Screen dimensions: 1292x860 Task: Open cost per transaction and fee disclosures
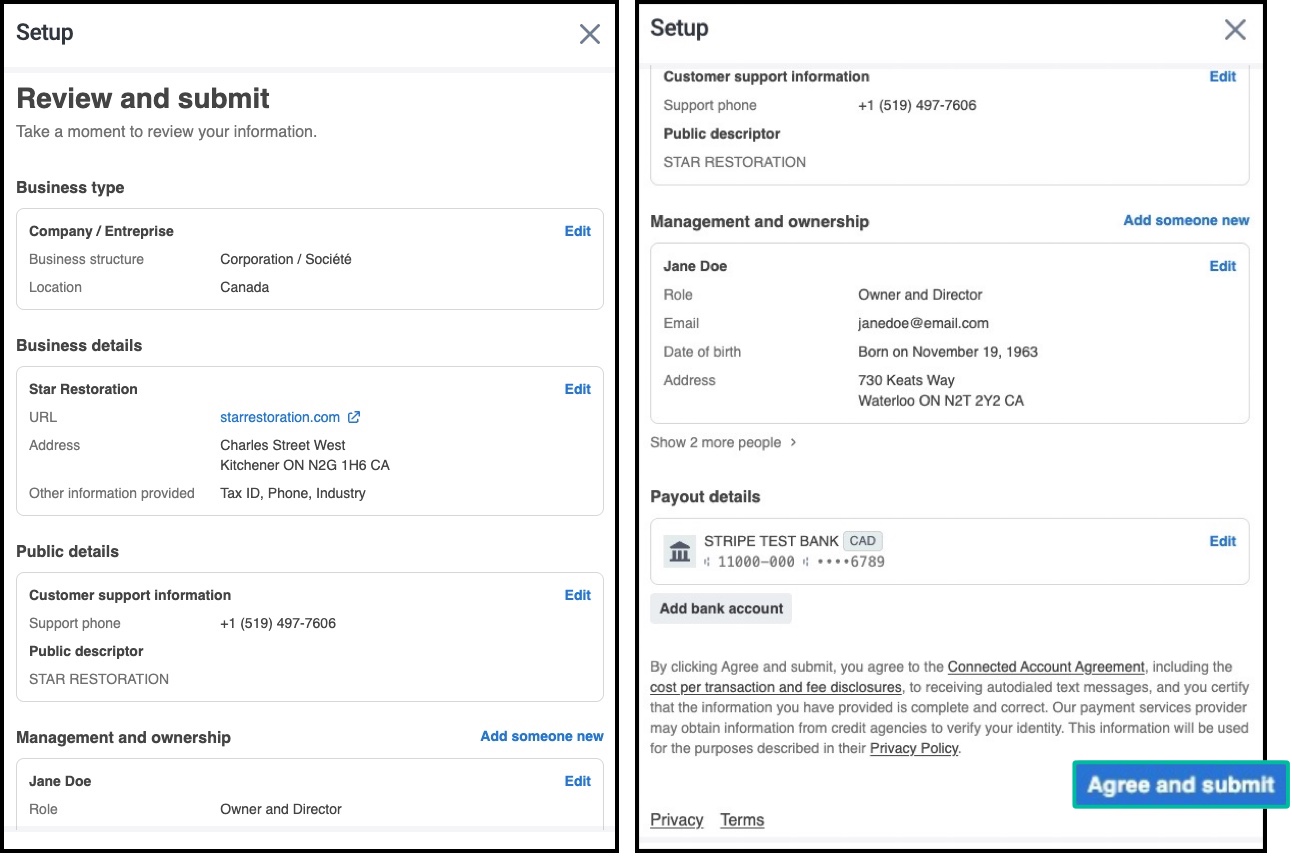click(x=775, y=687)
